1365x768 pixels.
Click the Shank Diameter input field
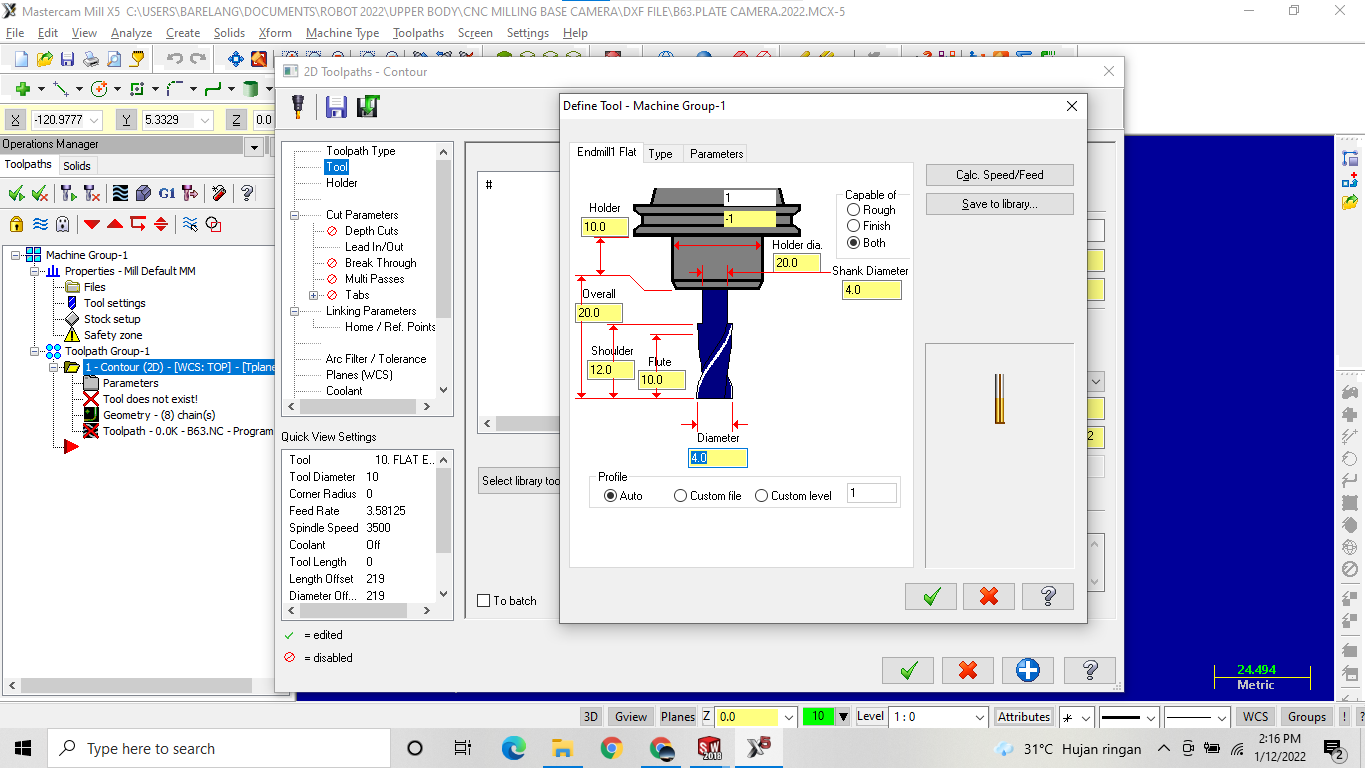point(871,289)
